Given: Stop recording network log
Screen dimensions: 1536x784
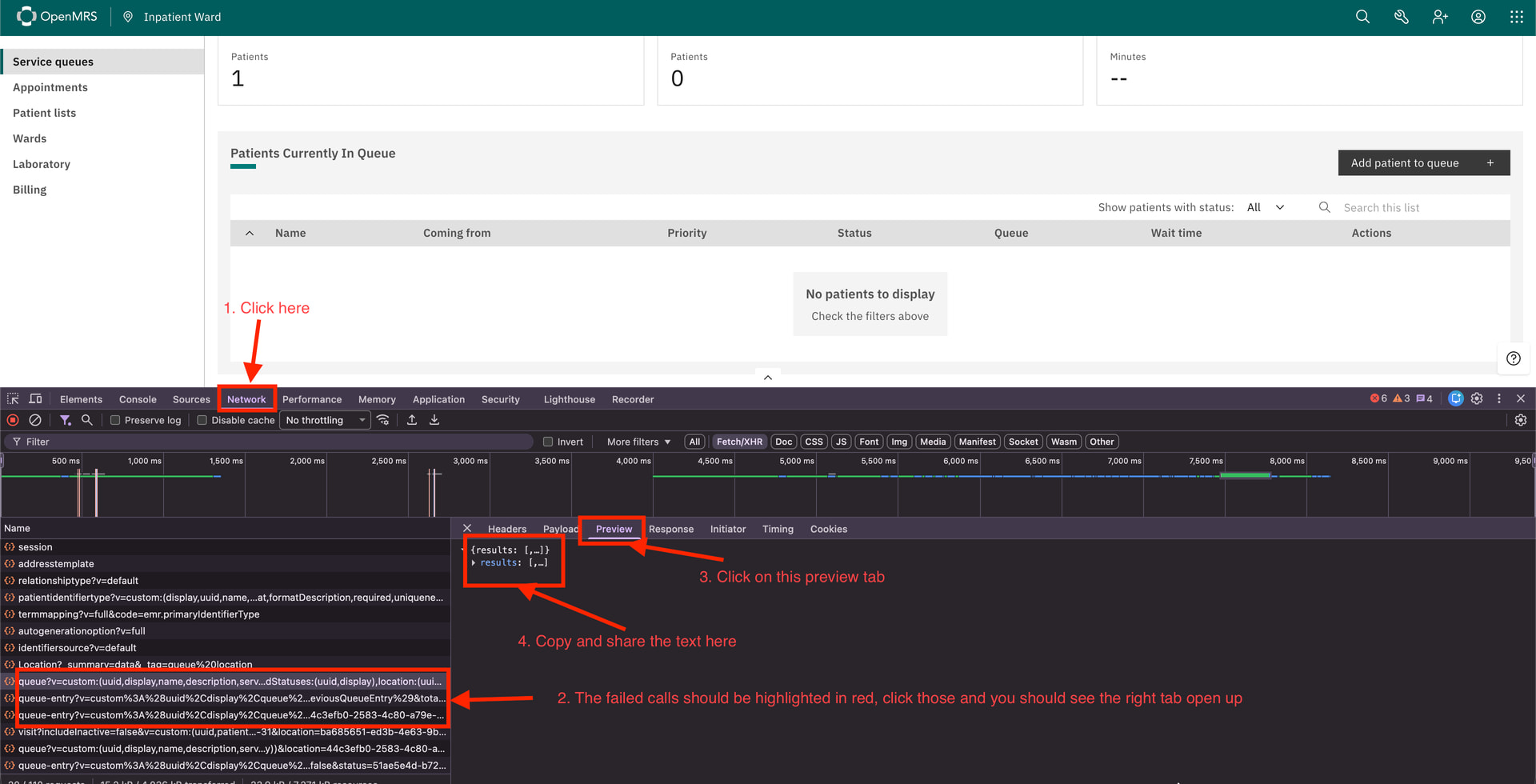Looking at the screenshot, I should click(x=13, y=420).
